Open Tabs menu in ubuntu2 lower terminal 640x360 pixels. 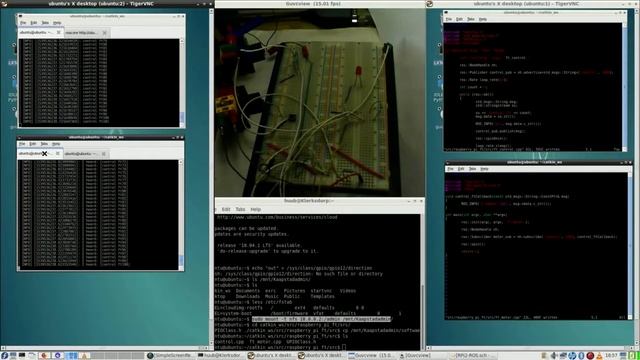coord(44,144)
